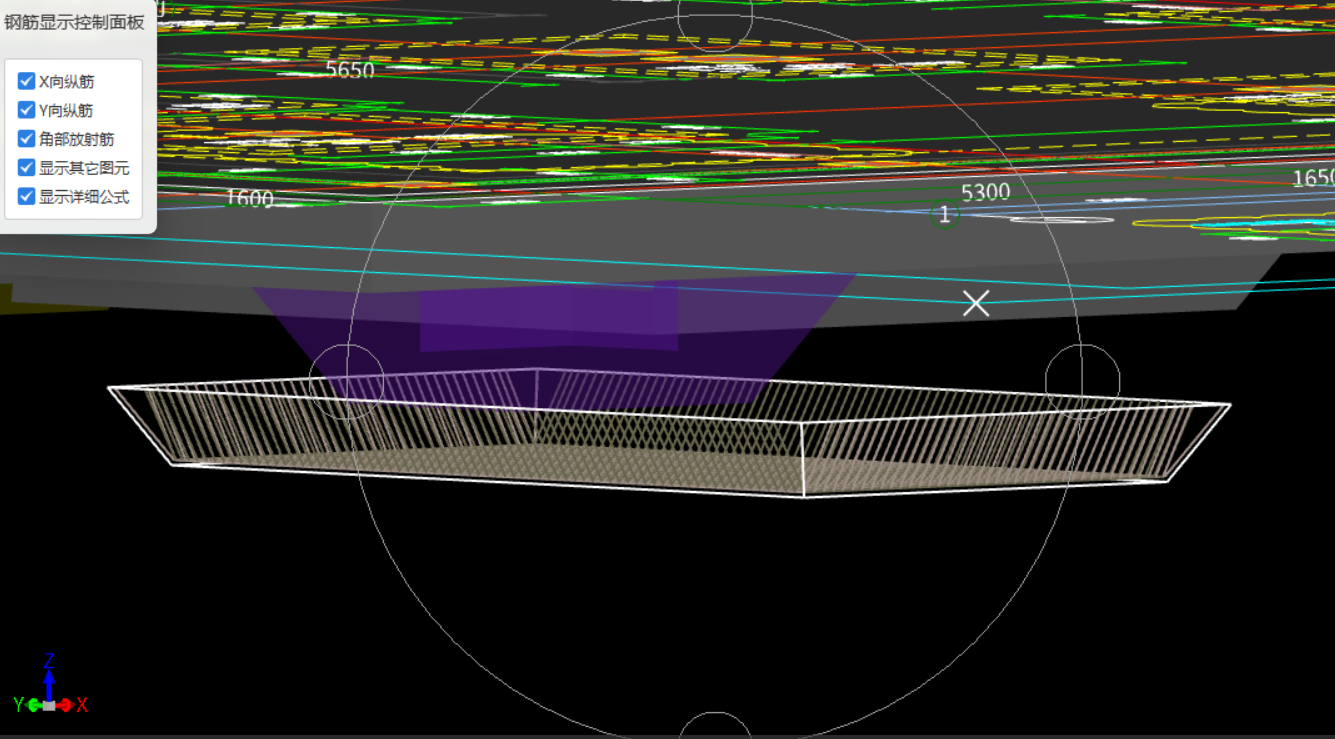This screenshot has height=739, width=1335.
Task: Select the green circled axis label 1
Action: (944, 215)
